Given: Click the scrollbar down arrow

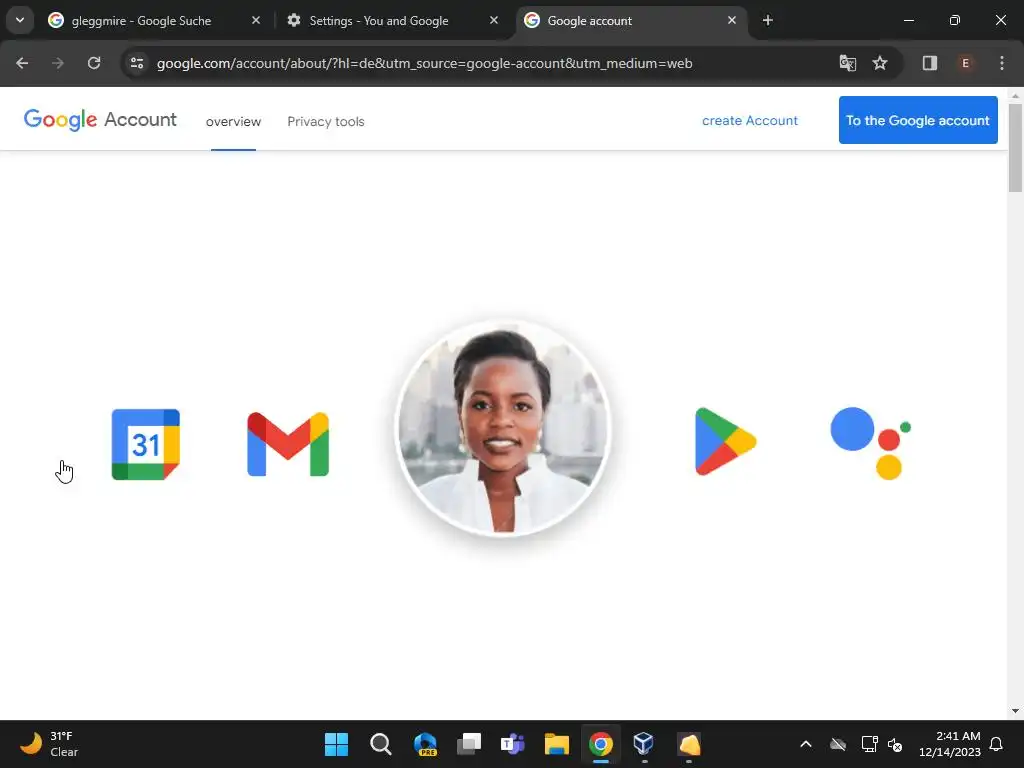Looking at the screenshot, I should [1015, 711].
